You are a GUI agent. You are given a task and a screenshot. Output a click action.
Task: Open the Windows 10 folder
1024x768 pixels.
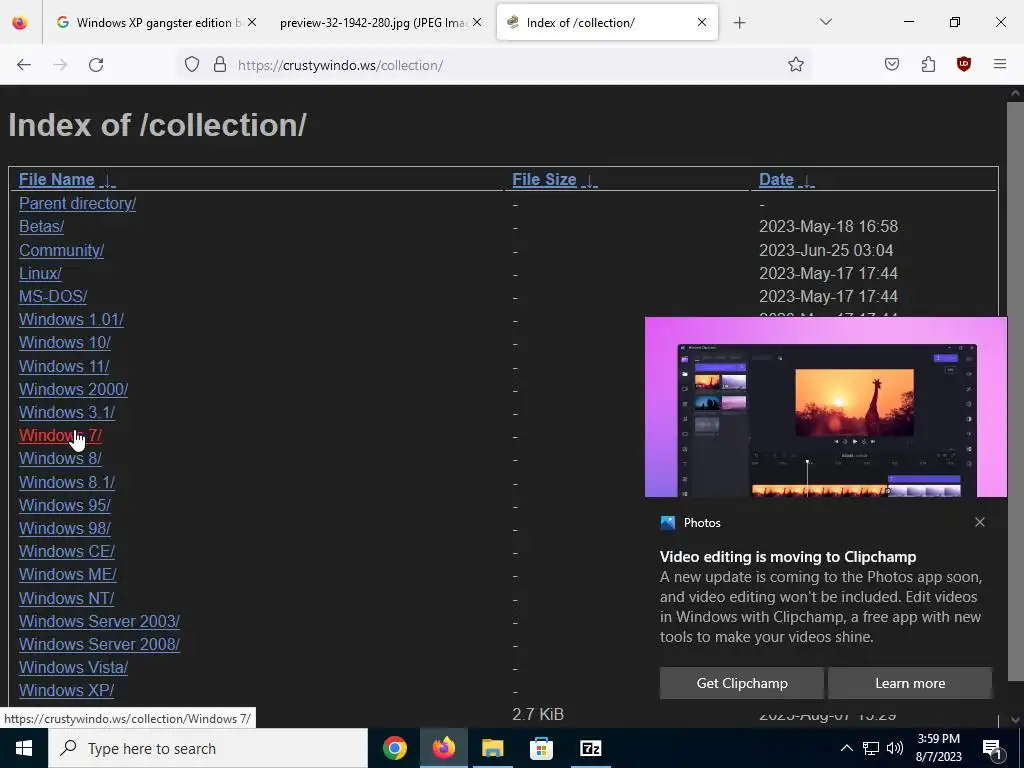coord(65,342)
